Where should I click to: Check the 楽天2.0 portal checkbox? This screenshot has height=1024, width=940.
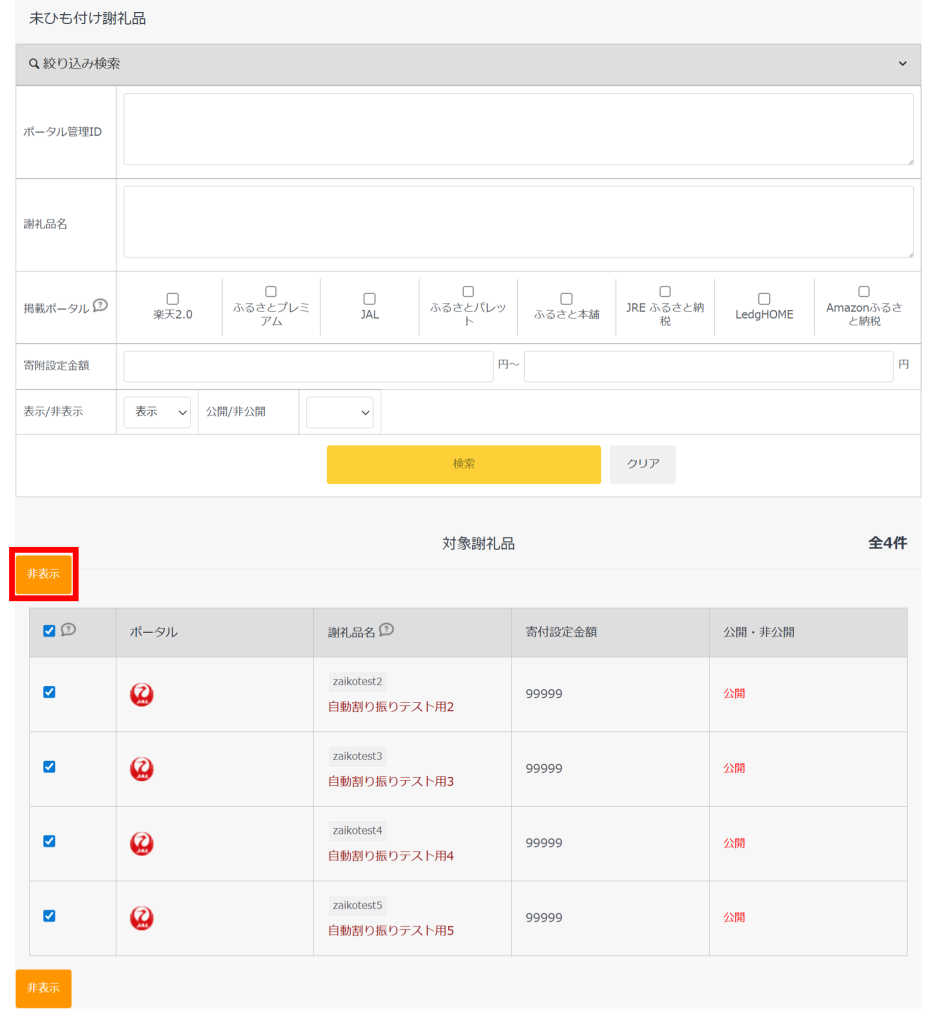tap(173, 298)
